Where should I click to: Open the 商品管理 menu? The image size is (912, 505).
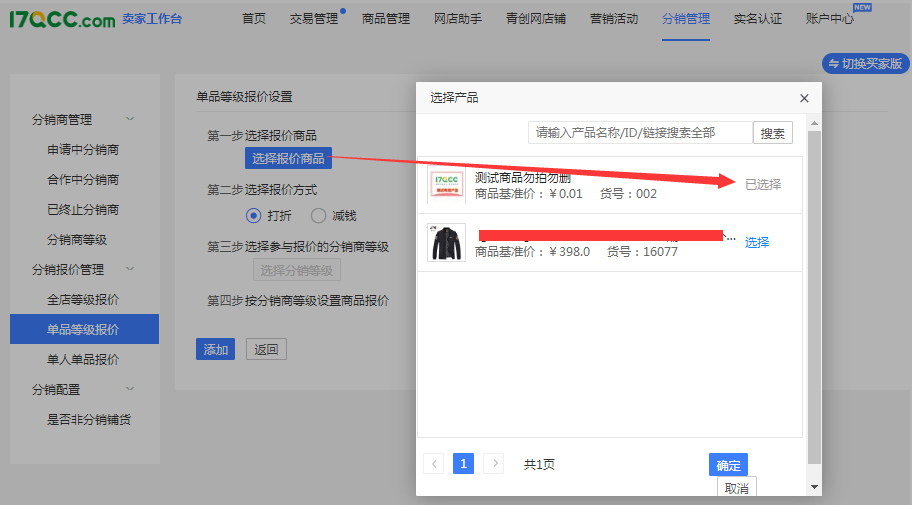coord(386,19)
